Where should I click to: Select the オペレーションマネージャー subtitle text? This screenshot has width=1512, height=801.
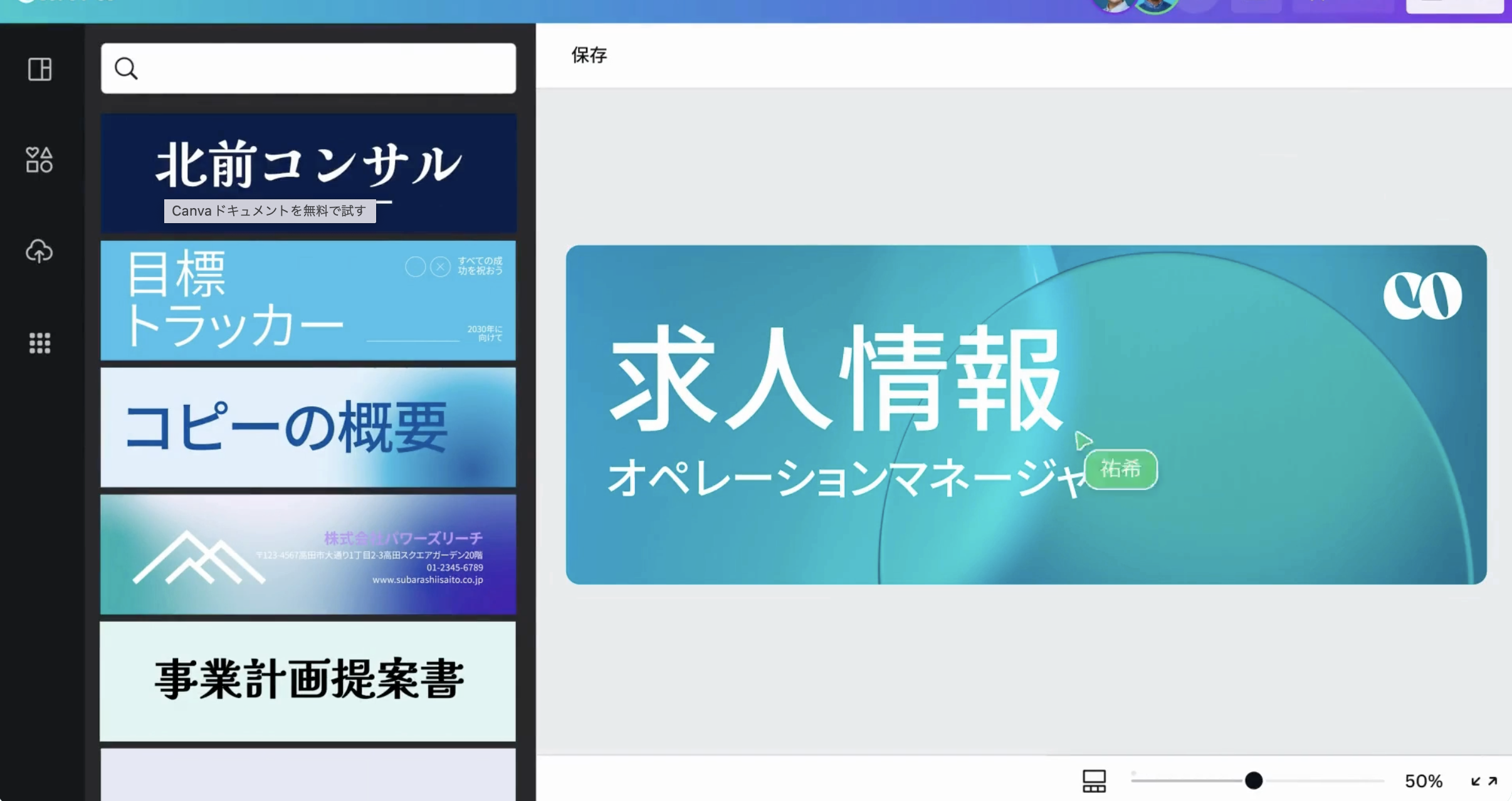tap(840, 478)
